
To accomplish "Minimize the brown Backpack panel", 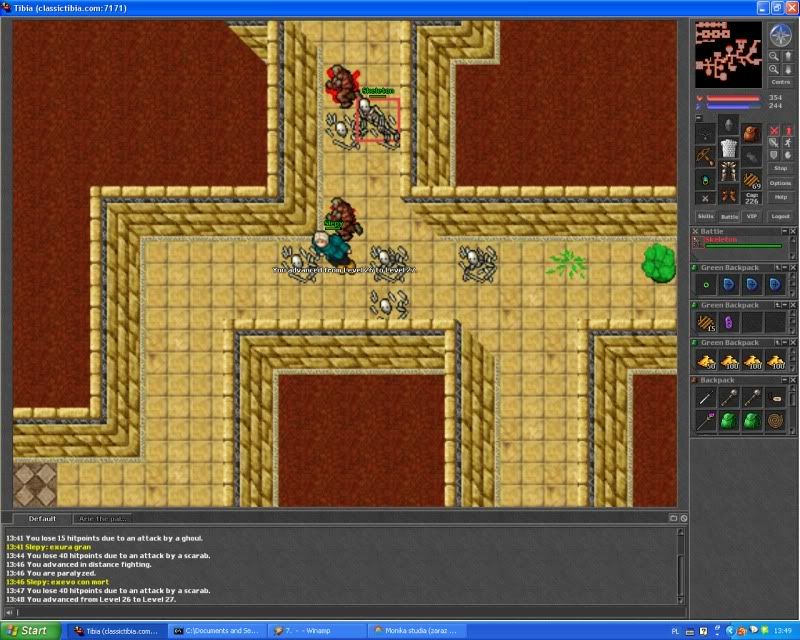I will click(785, 380).
